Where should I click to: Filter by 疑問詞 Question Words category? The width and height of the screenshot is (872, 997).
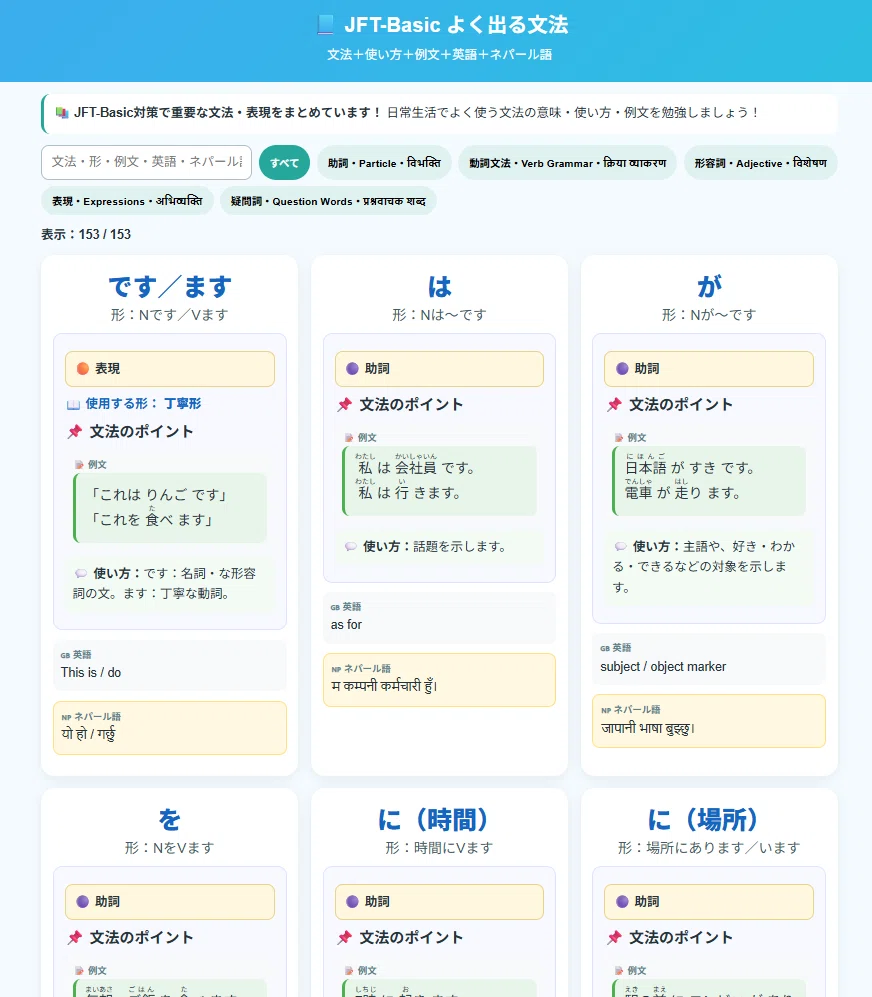point(328,201)
